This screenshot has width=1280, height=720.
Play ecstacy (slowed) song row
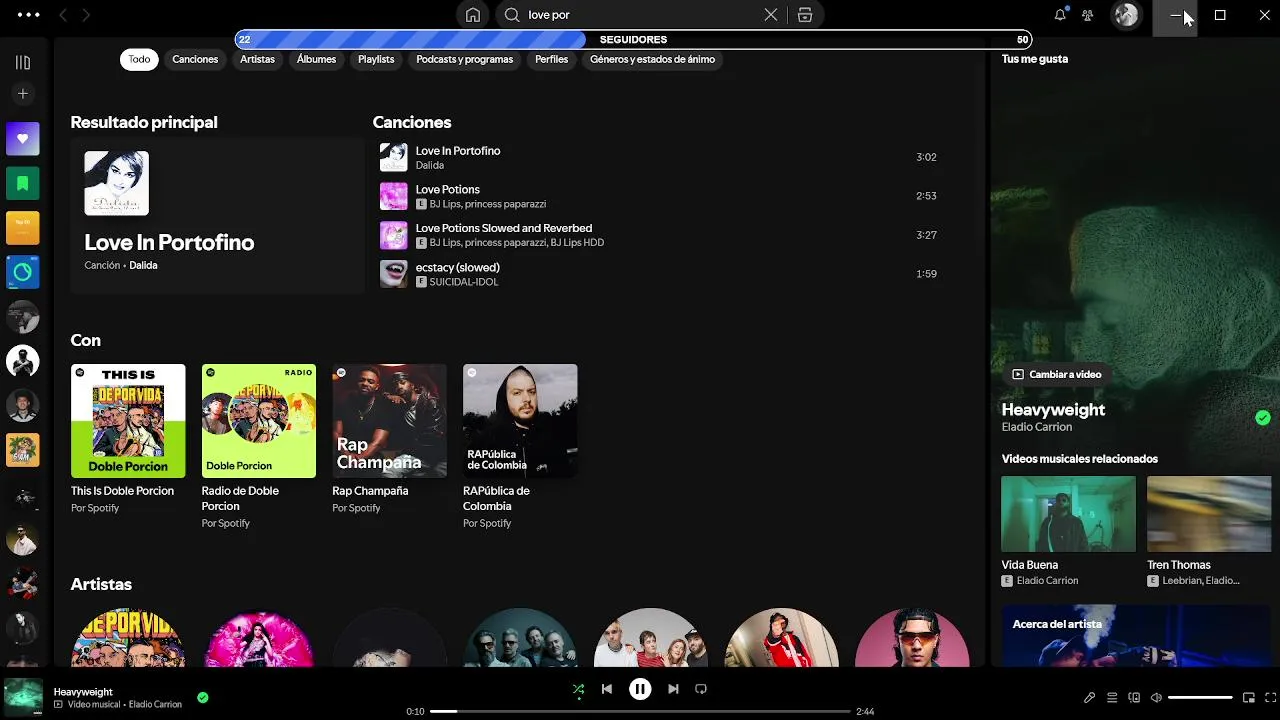[661, 274]
